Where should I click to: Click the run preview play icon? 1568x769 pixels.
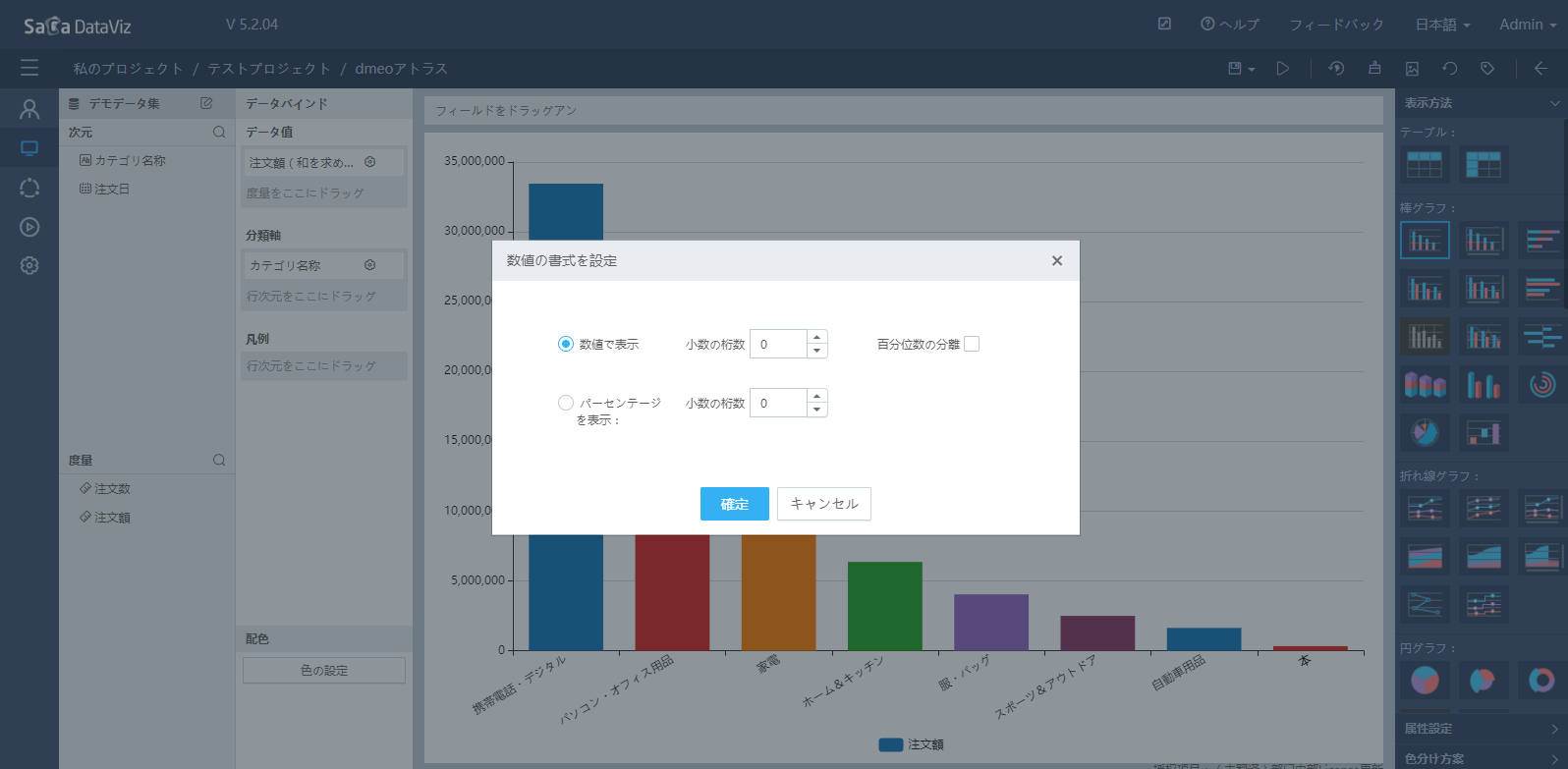click(1283, 69)
